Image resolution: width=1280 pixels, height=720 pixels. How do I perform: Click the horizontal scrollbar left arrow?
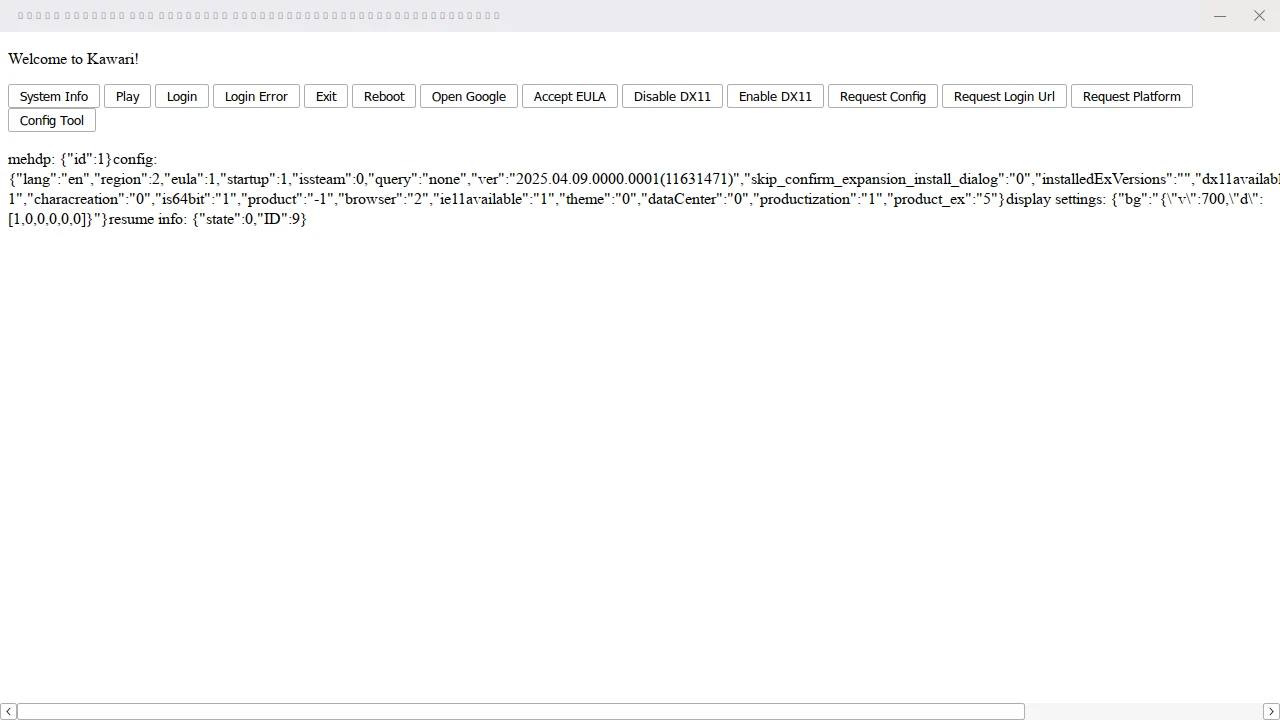(x=8, y=711)
